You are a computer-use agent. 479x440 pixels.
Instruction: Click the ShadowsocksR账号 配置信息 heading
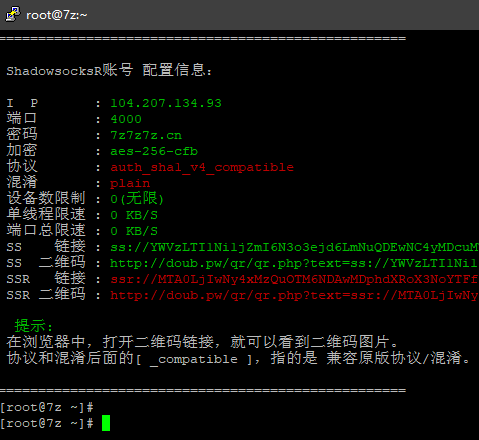[109, 70]
